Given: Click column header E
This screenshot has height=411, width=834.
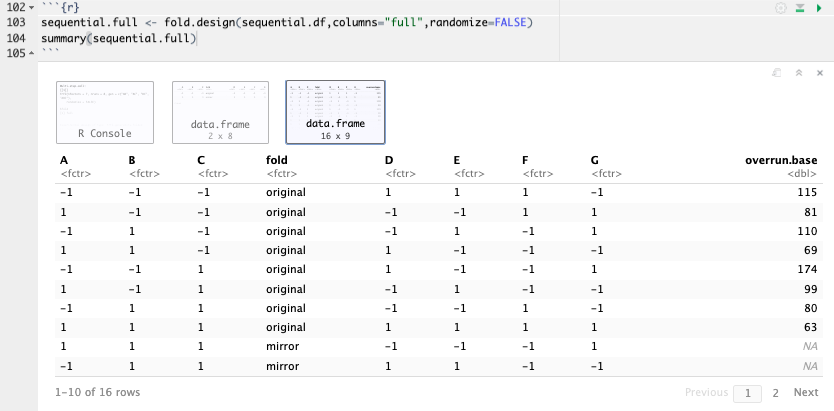Looking at the screenshot, I should 457,160.
